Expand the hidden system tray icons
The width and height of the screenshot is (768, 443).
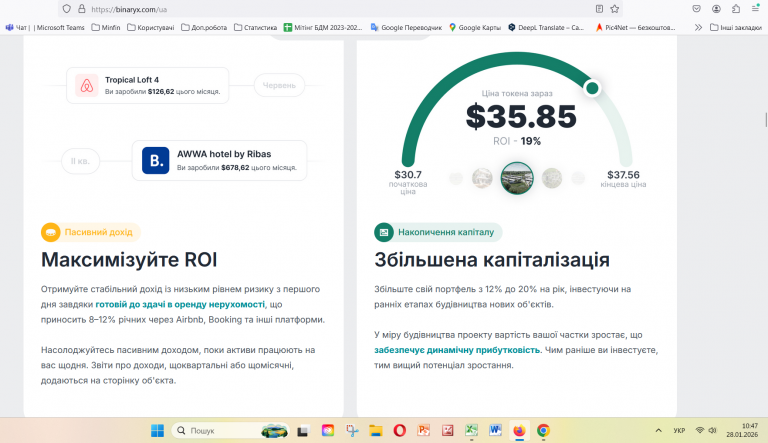[x=658, y=431]
